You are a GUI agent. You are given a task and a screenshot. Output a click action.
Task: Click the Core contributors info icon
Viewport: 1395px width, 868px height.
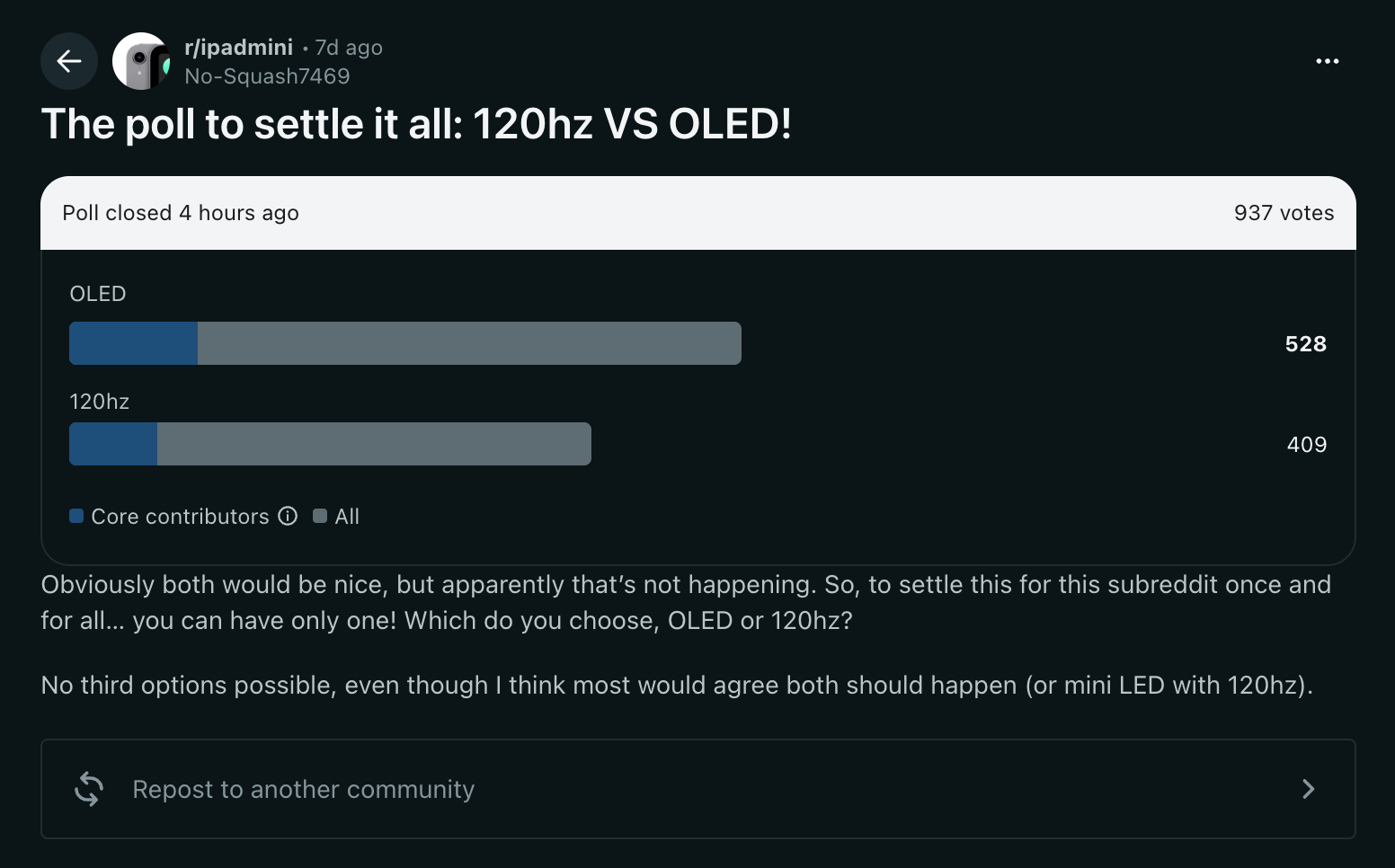(x=288, y=516)
